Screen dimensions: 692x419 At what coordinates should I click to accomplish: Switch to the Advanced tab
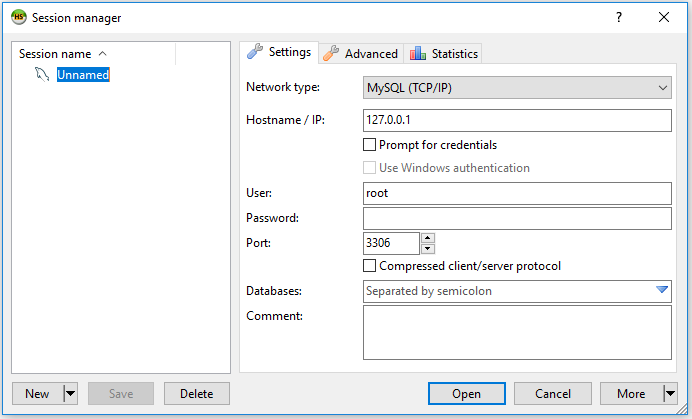pos(361,53)
